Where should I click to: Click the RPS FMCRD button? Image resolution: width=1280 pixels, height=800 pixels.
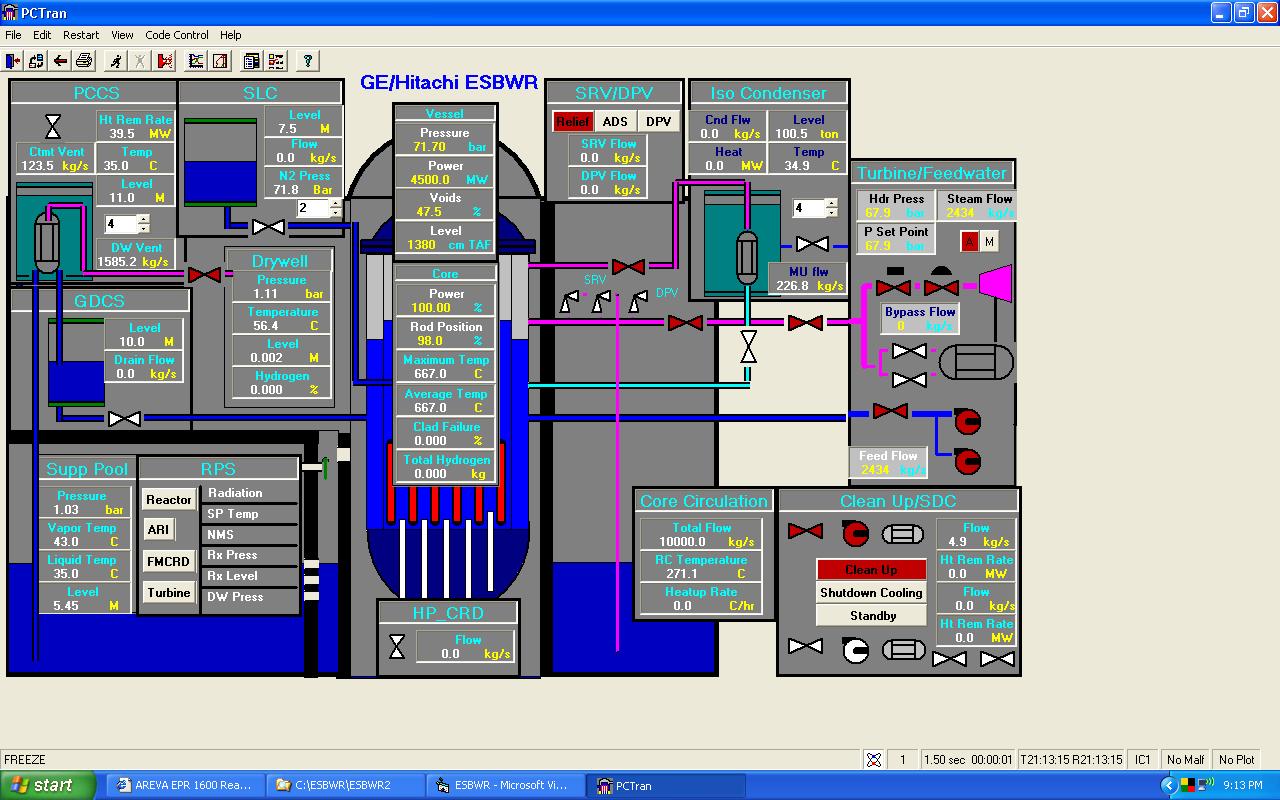(x=168, y=562)
